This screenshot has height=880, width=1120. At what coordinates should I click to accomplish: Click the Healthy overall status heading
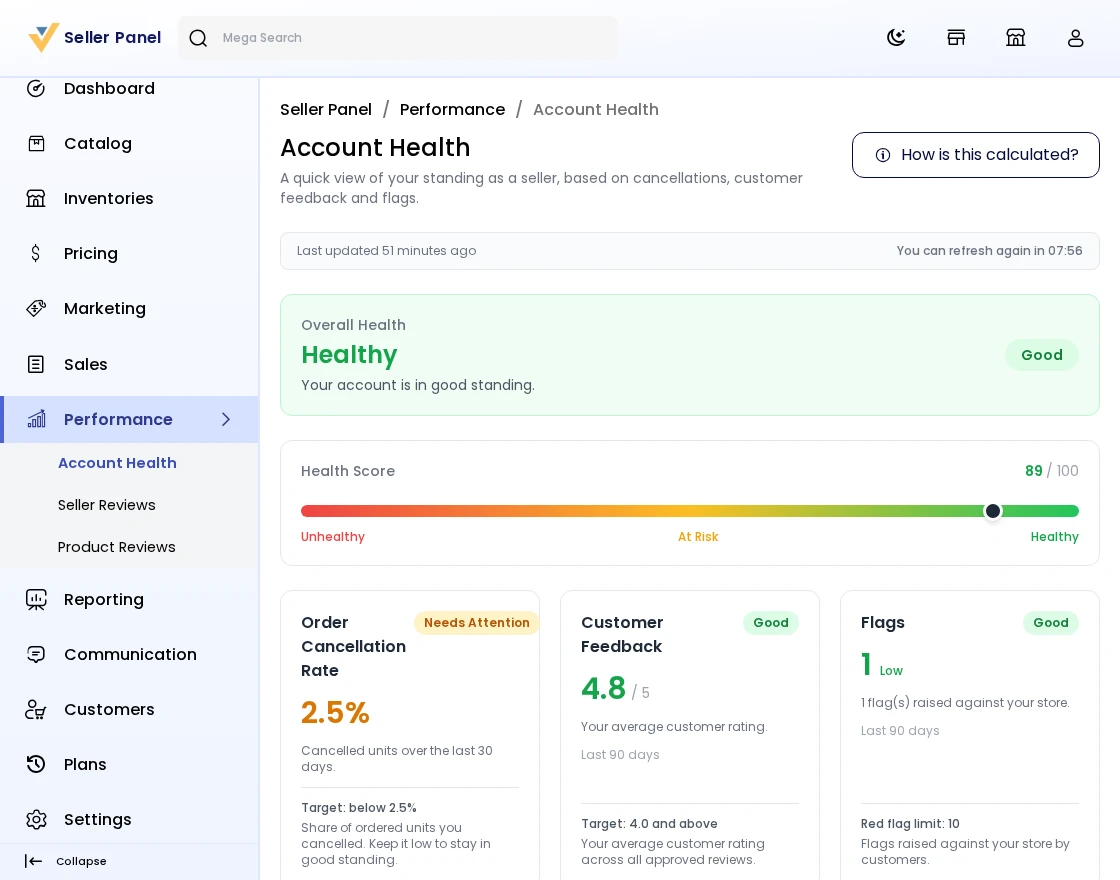349,355
